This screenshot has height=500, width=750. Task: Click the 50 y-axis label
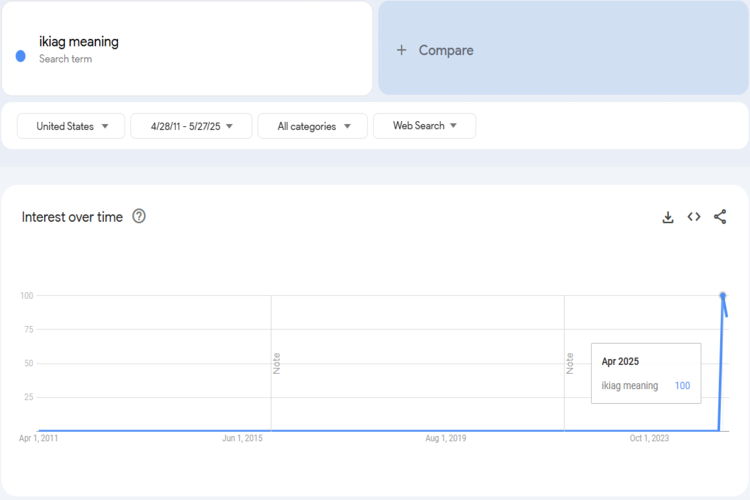(x=29, y=363)
